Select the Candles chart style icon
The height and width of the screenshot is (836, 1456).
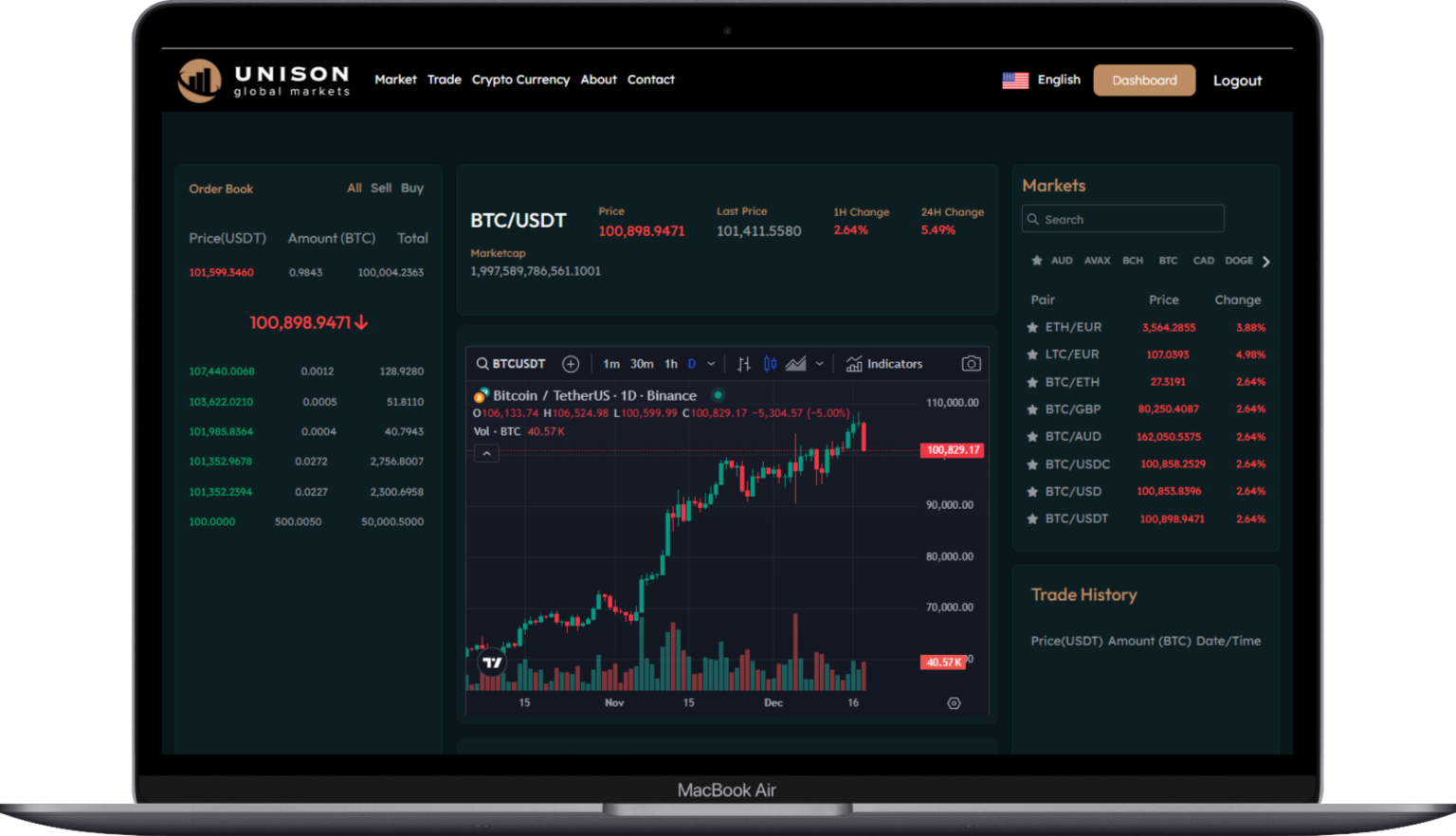point(770,364)
